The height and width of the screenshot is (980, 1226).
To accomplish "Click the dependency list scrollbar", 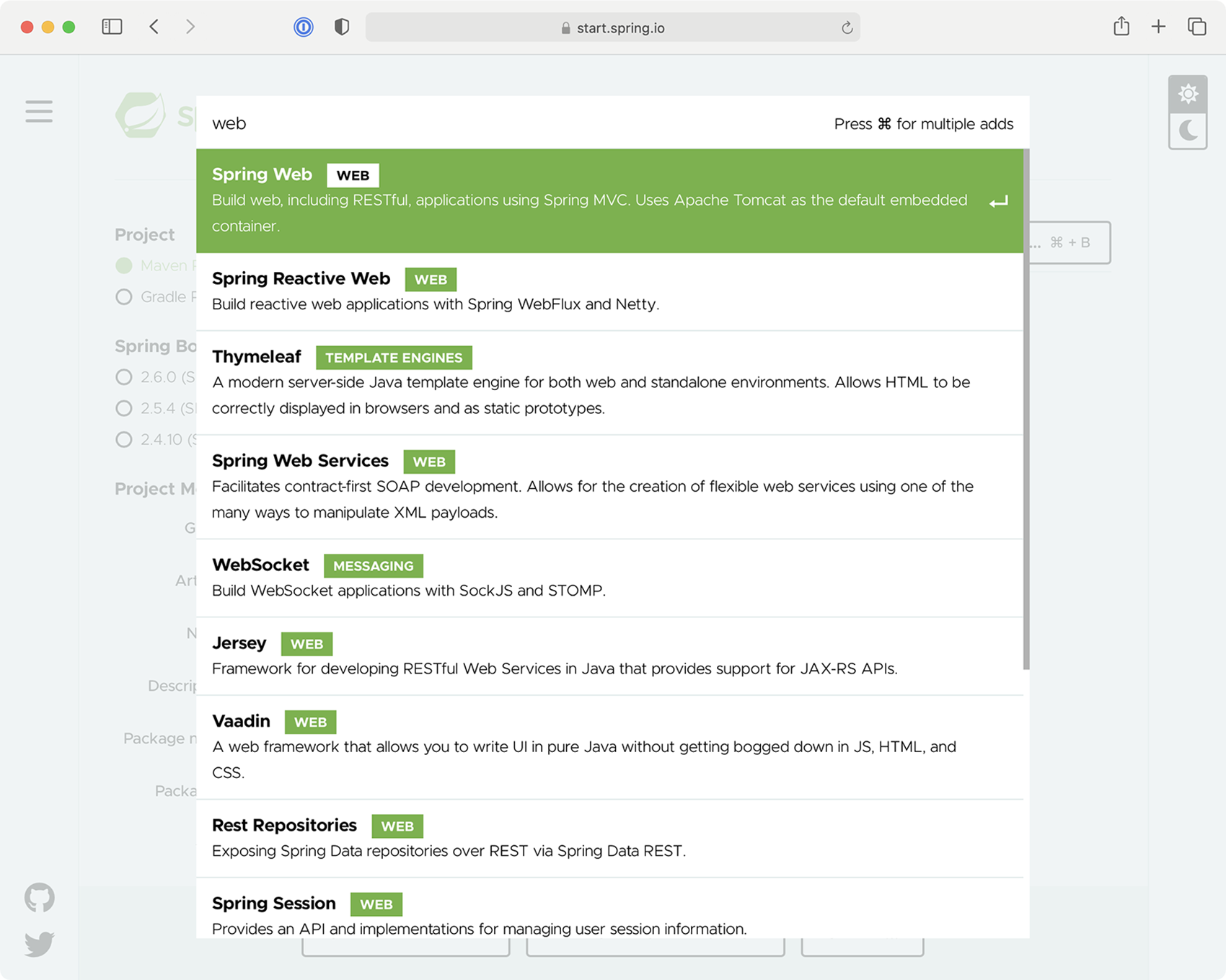I will [x=1026, y=409].
